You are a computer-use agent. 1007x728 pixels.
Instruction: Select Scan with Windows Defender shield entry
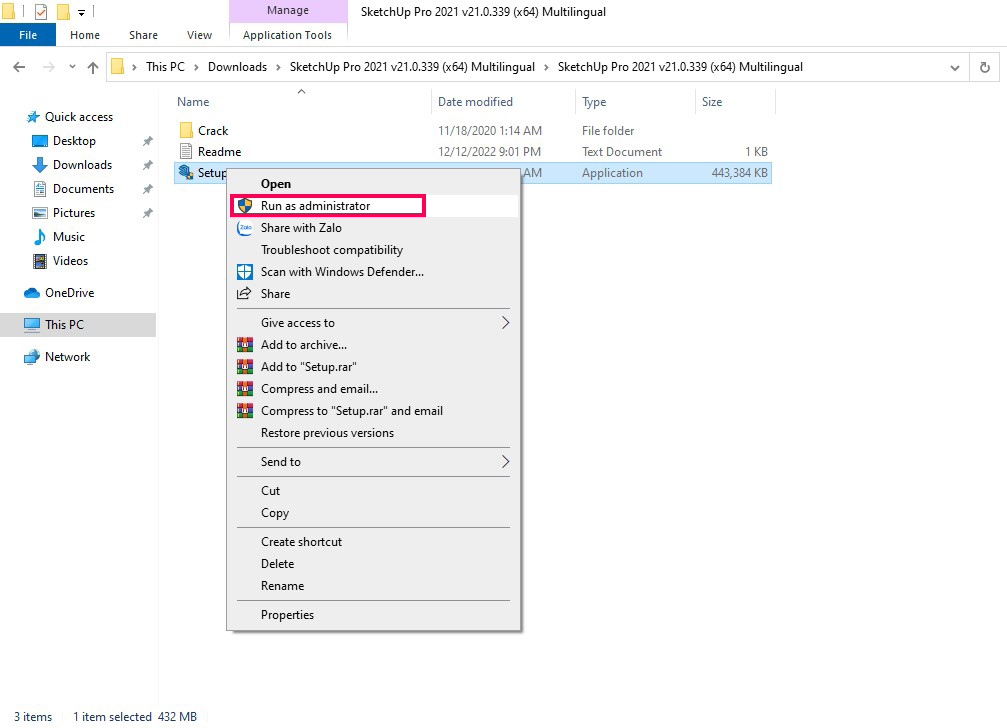(342, 272)
